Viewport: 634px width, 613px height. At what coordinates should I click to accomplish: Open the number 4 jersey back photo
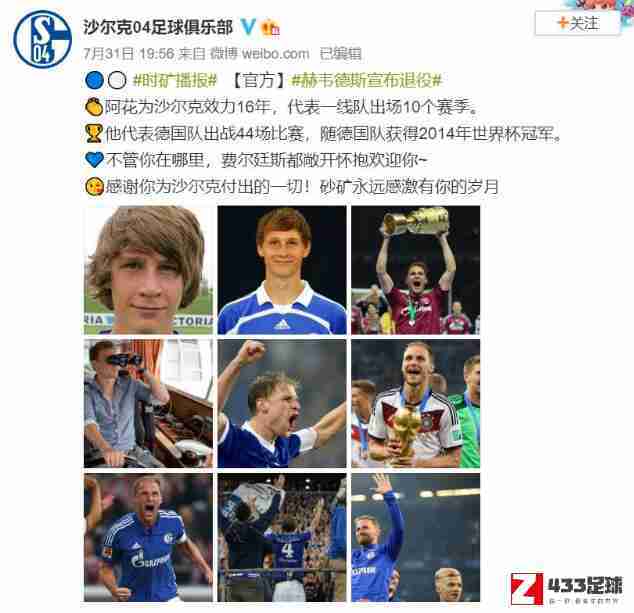pos(282,537)
